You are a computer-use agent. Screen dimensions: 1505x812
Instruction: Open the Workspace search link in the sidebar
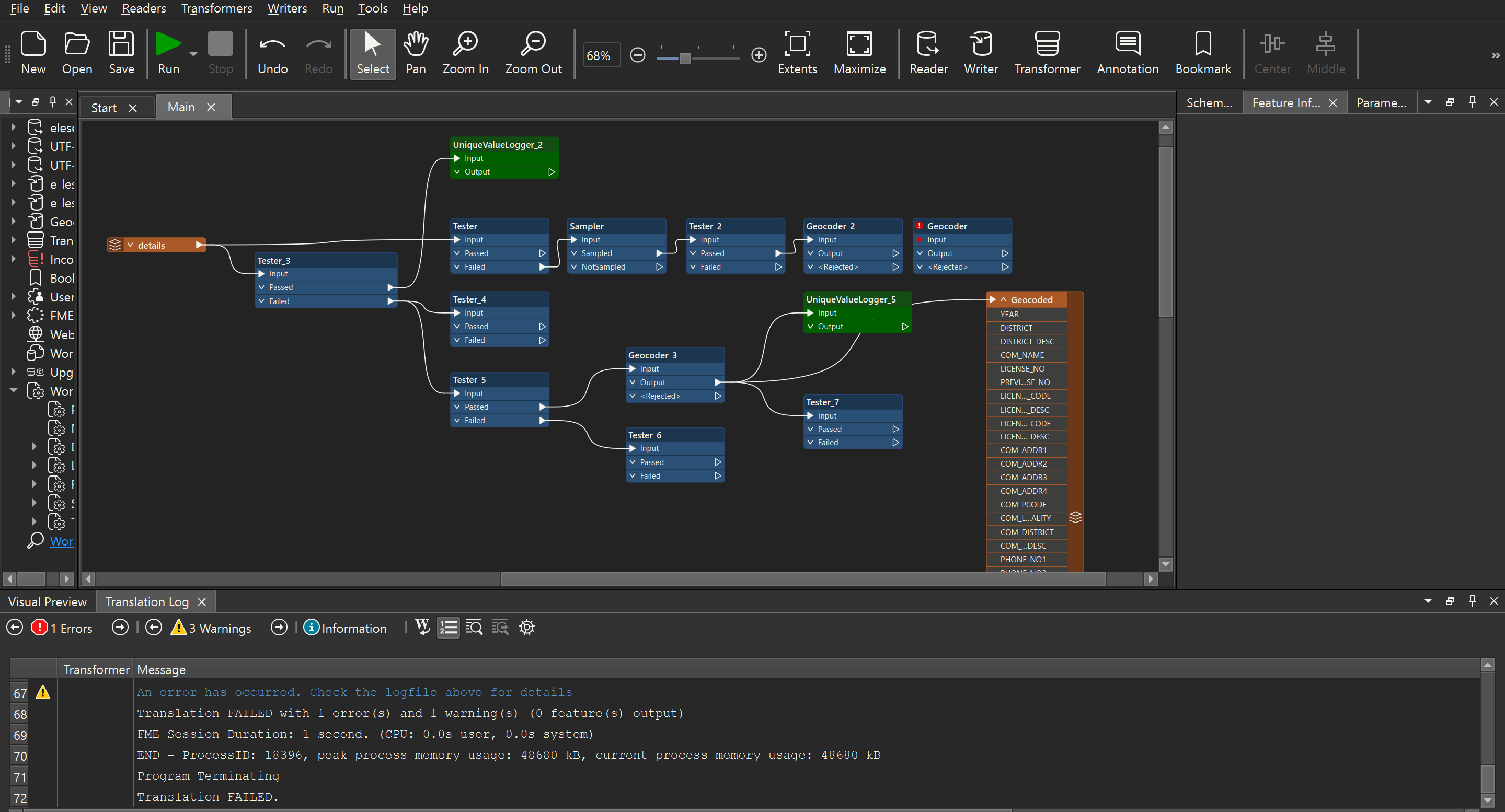(61, 541)
